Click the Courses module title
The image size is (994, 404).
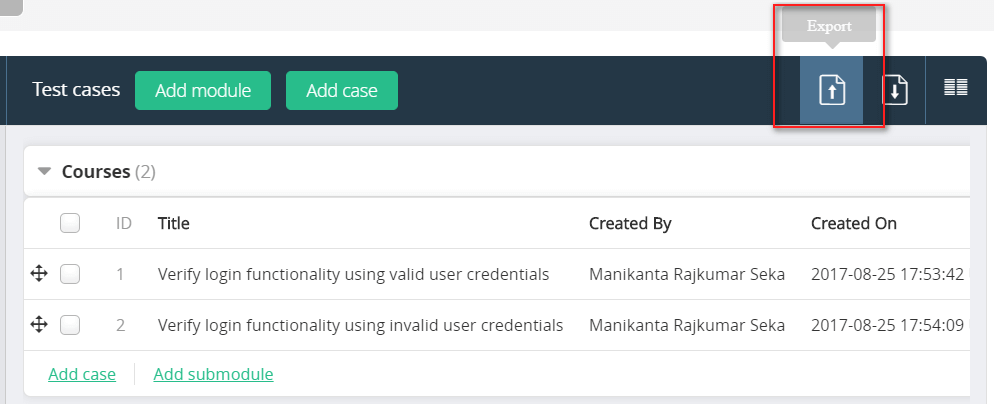coord(96,171)
